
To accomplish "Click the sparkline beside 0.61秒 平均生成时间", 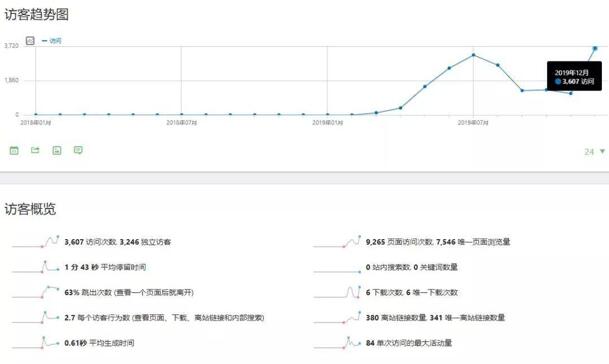I will 35,342.
